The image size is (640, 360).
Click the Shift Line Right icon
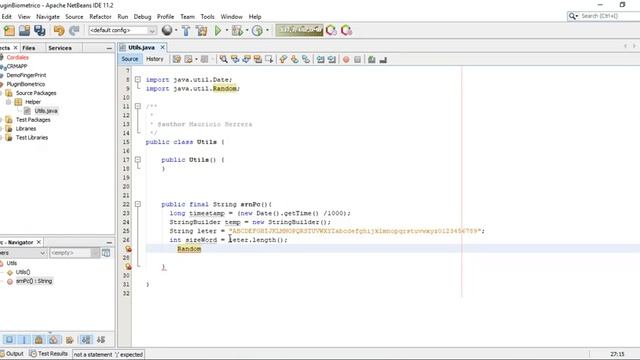point(332,60)
